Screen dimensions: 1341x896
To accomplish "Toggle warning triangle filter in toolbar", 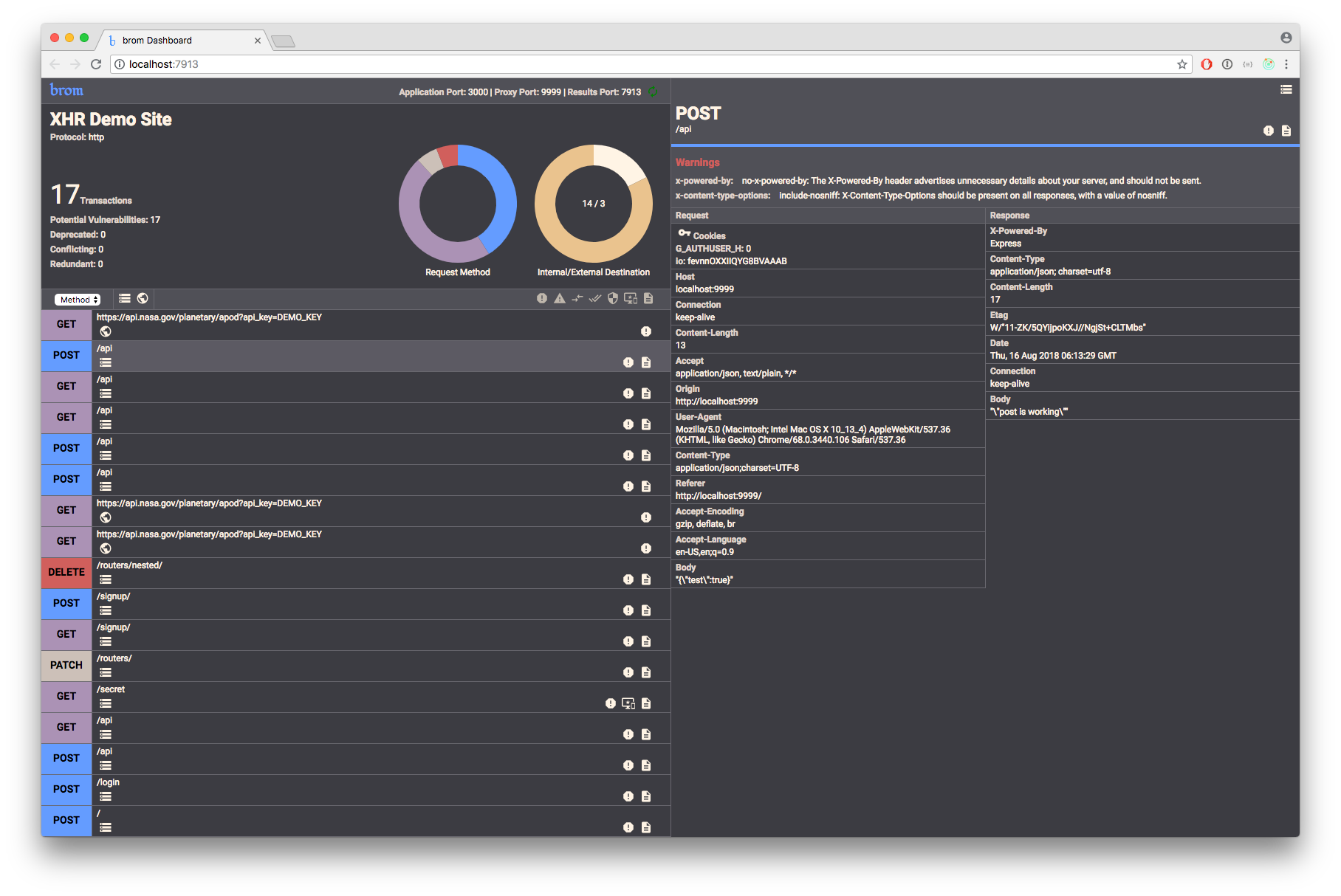I will [560, 298].
